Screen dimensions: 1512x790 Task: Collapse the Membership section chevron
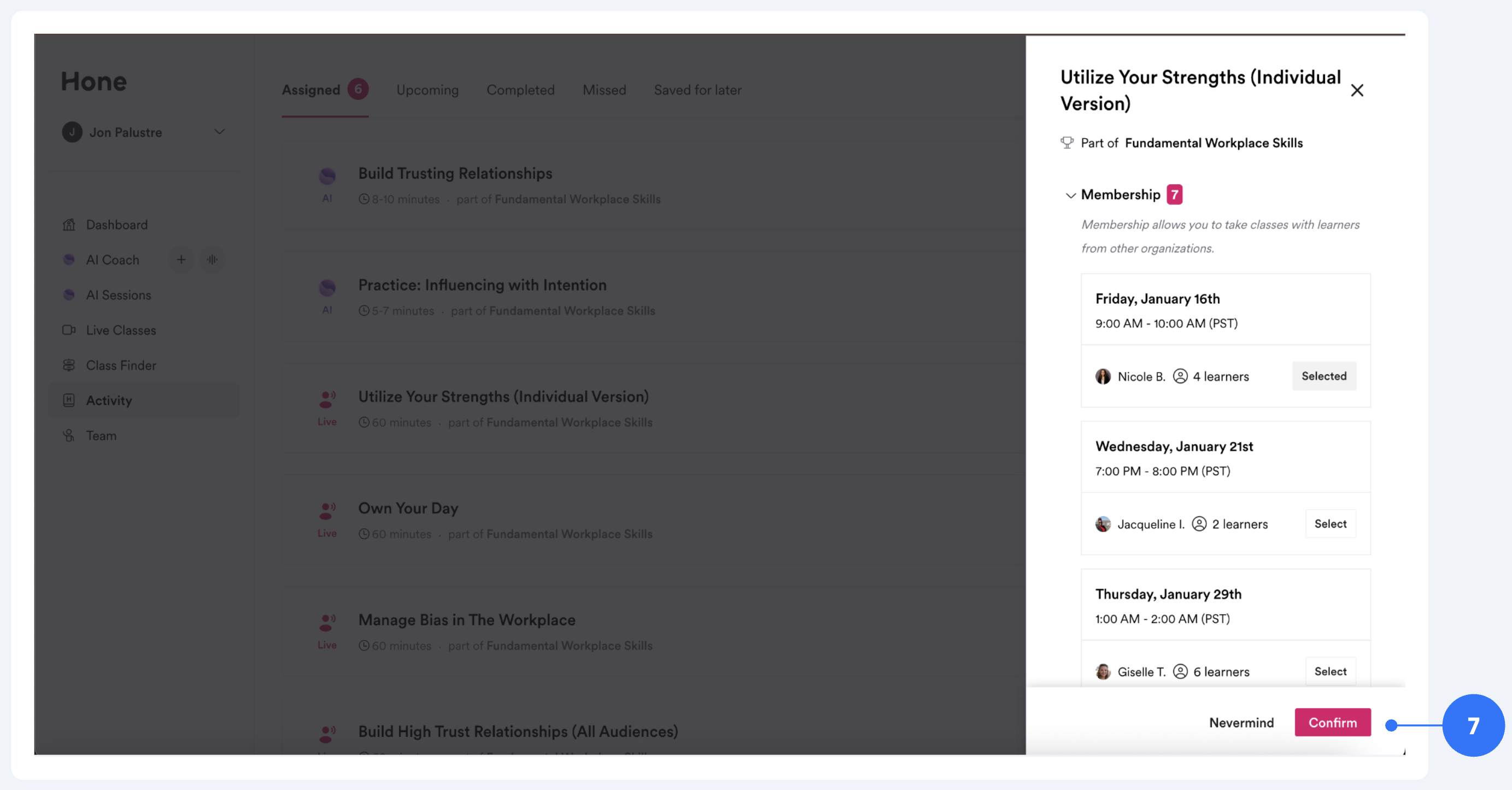[1070, 195]
